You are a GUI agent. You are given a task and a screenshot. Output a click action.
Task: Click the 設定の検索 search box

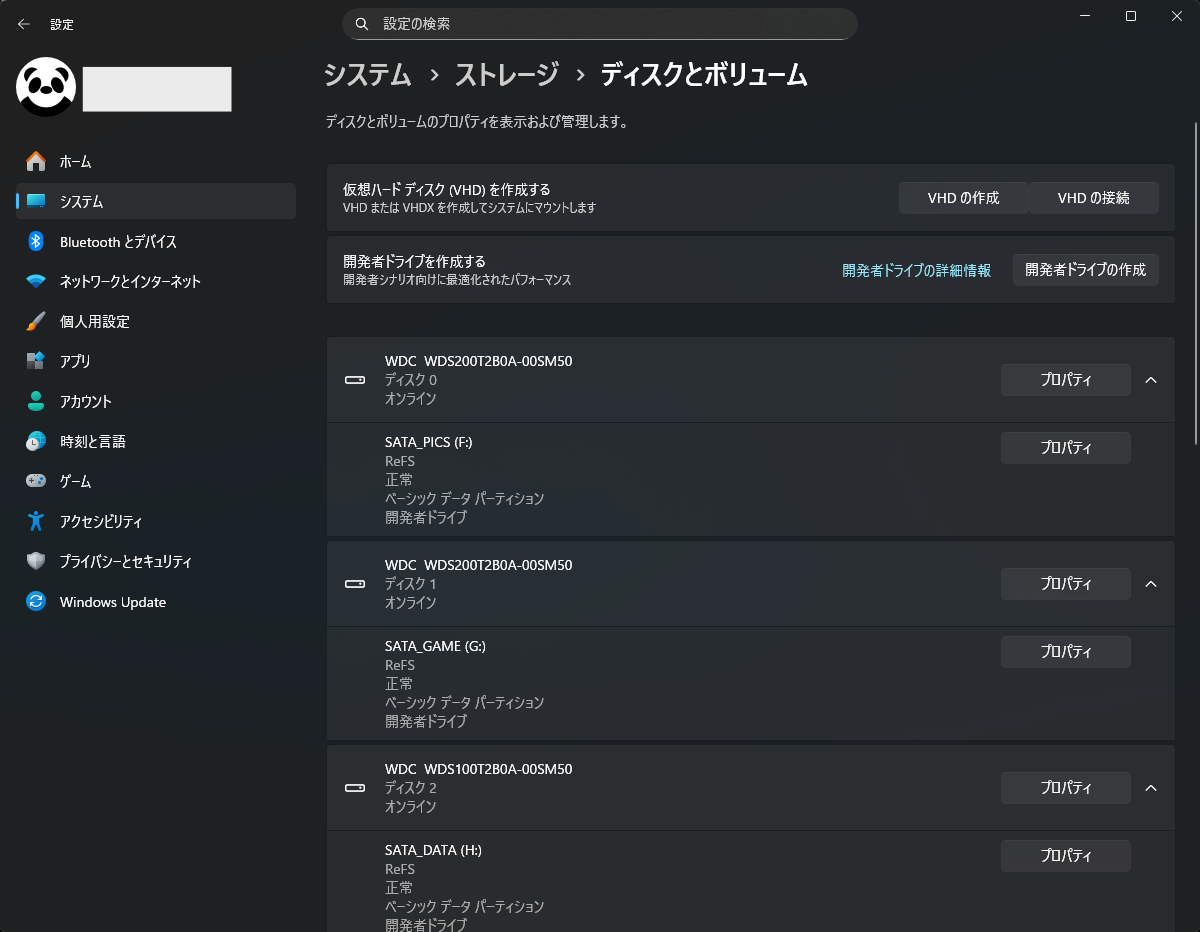[x=600, y=24]
